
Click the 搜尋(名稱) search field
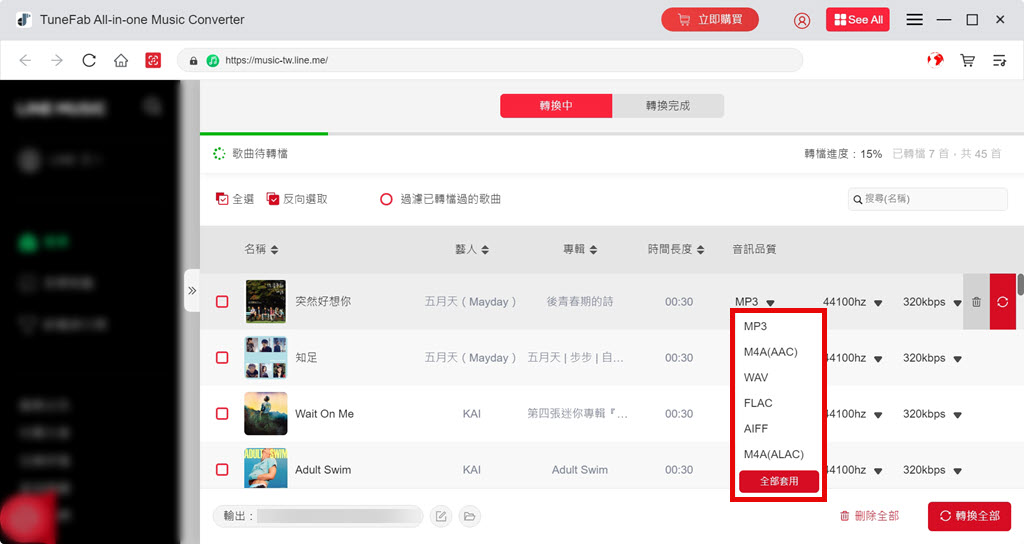coord(927,199)
